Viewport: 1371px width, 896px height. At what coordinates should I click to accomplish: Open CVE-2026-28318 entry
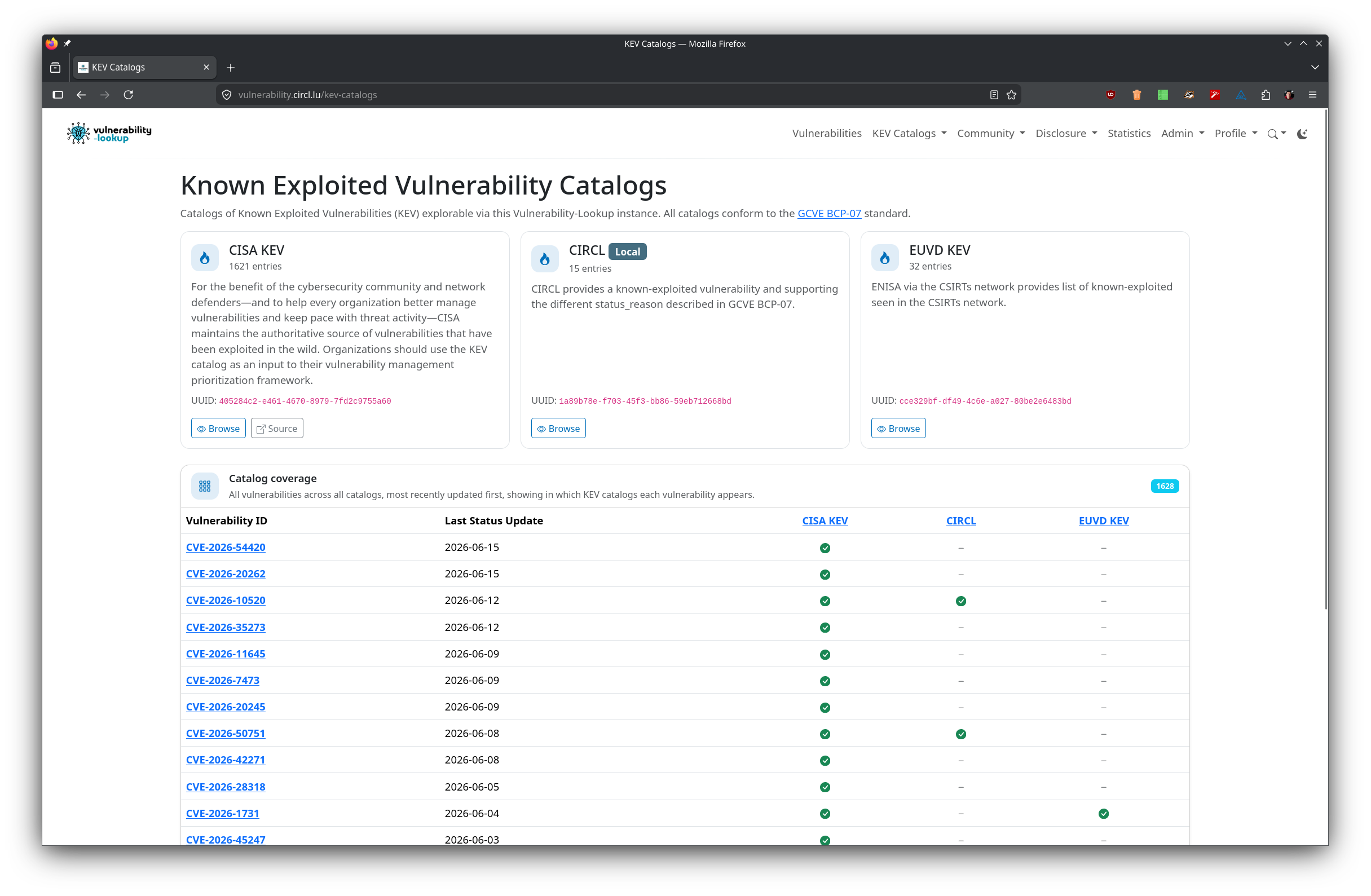point(225,787)
